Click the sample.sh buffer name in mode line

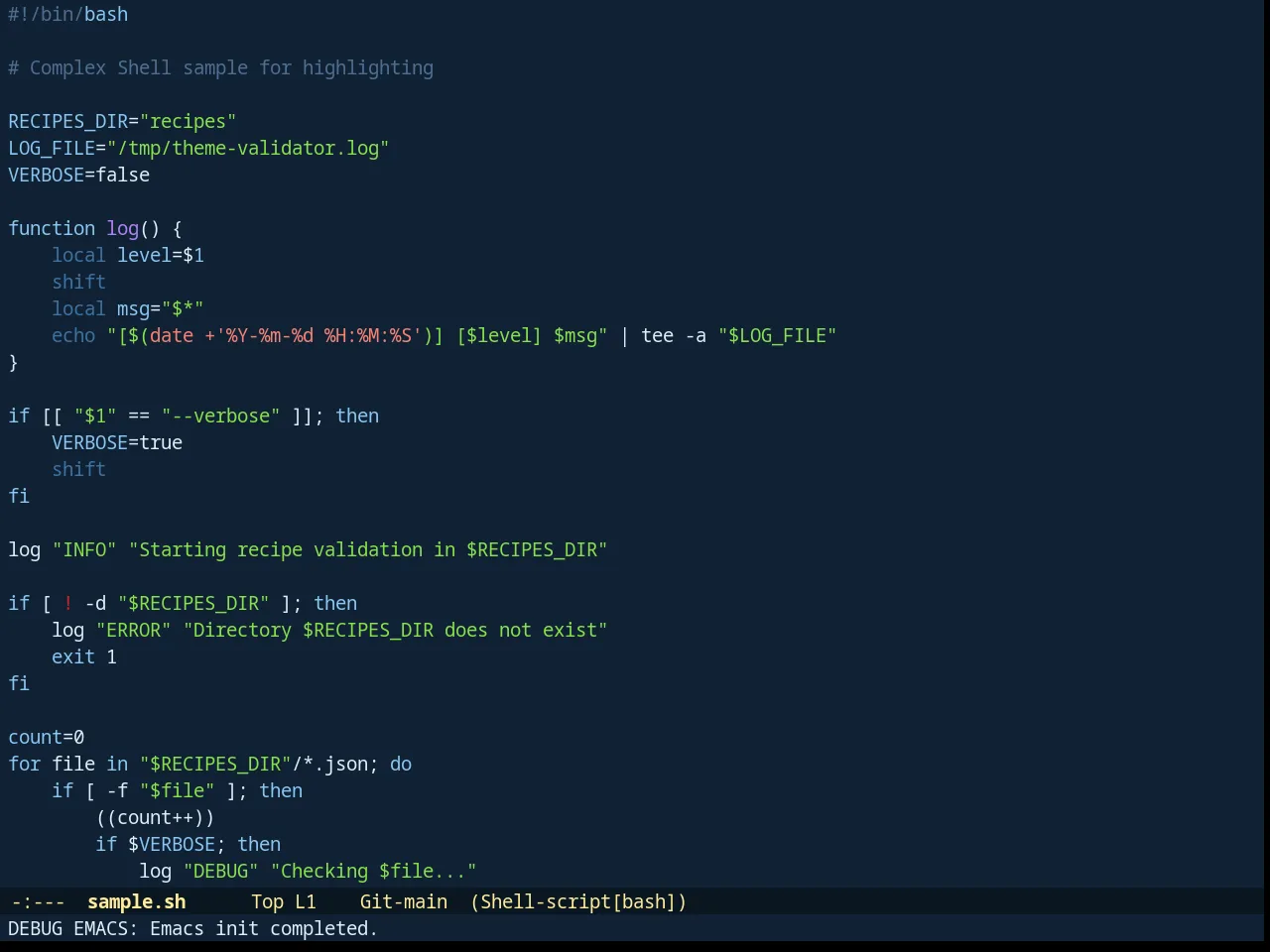click(137, 901)
